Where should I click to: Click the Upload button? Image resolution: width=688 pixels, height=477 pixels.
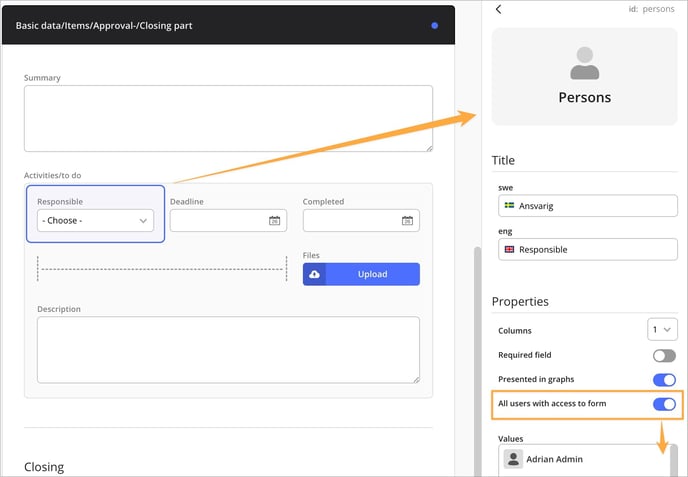361,274
